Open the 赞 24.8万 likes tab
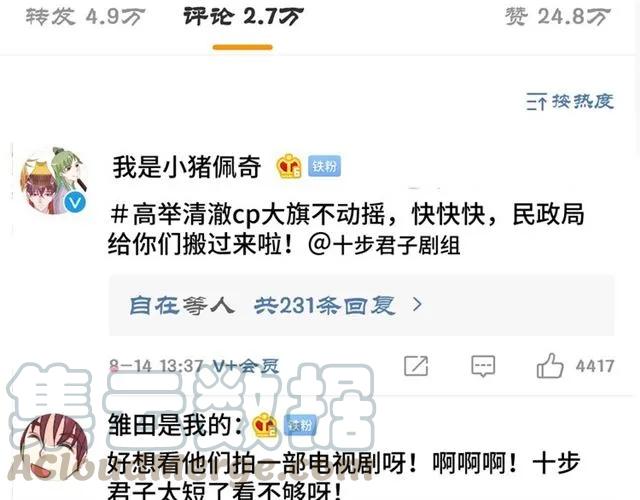Image resolution: width=640 pixels, height=500 pixels. tap(558, 17)
